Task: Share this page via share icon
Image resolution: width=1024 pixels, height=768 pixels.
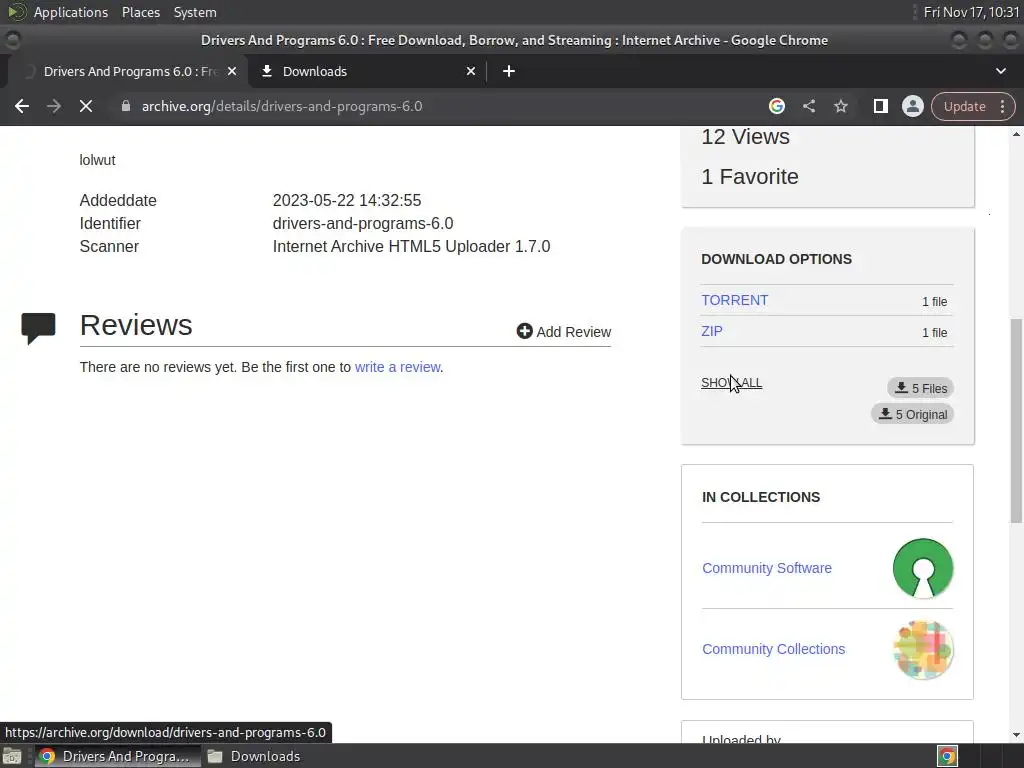Action: (x=809, y=106)
